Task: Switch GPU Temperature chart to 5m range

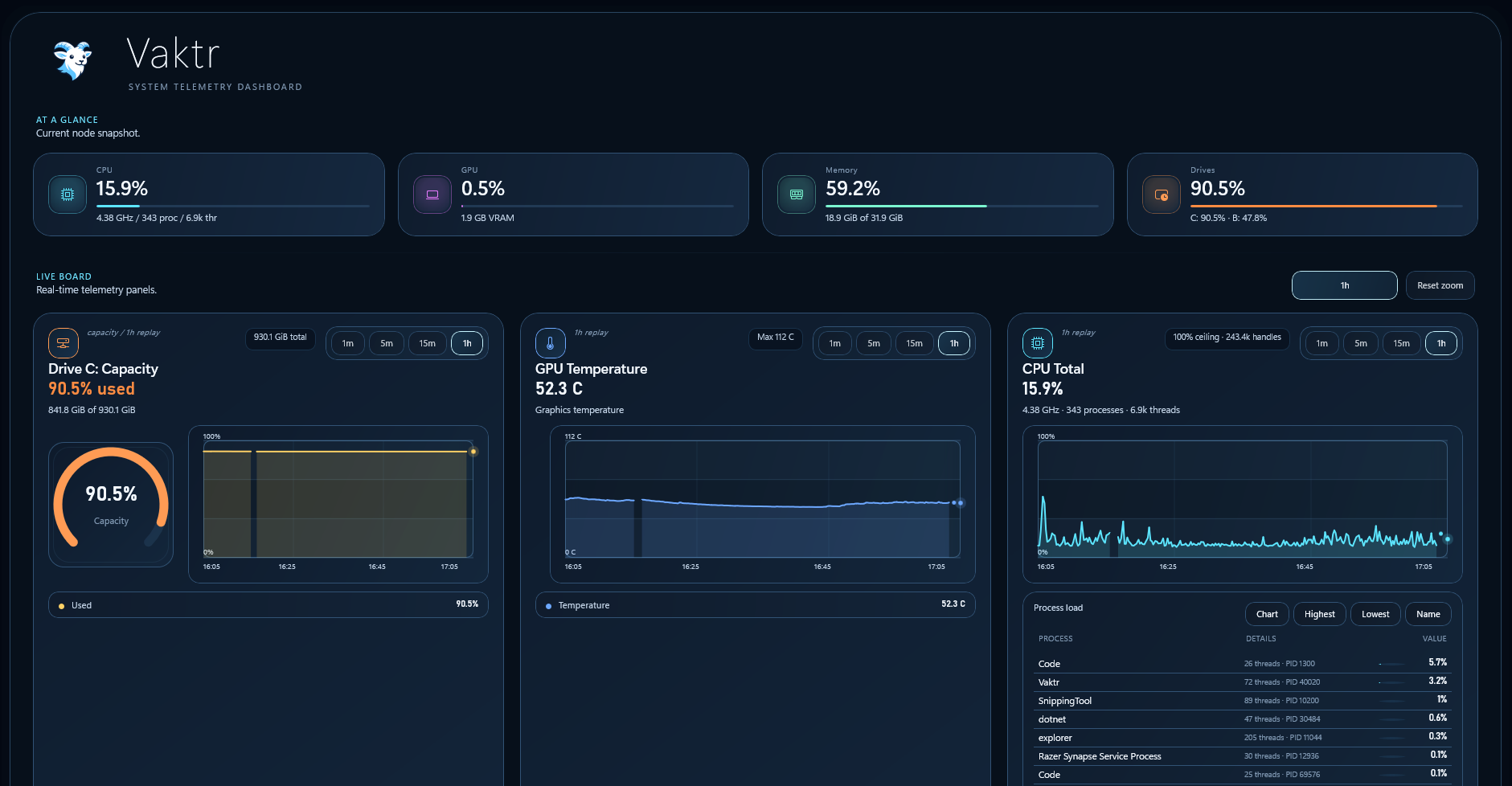Action: pos(874,343)
